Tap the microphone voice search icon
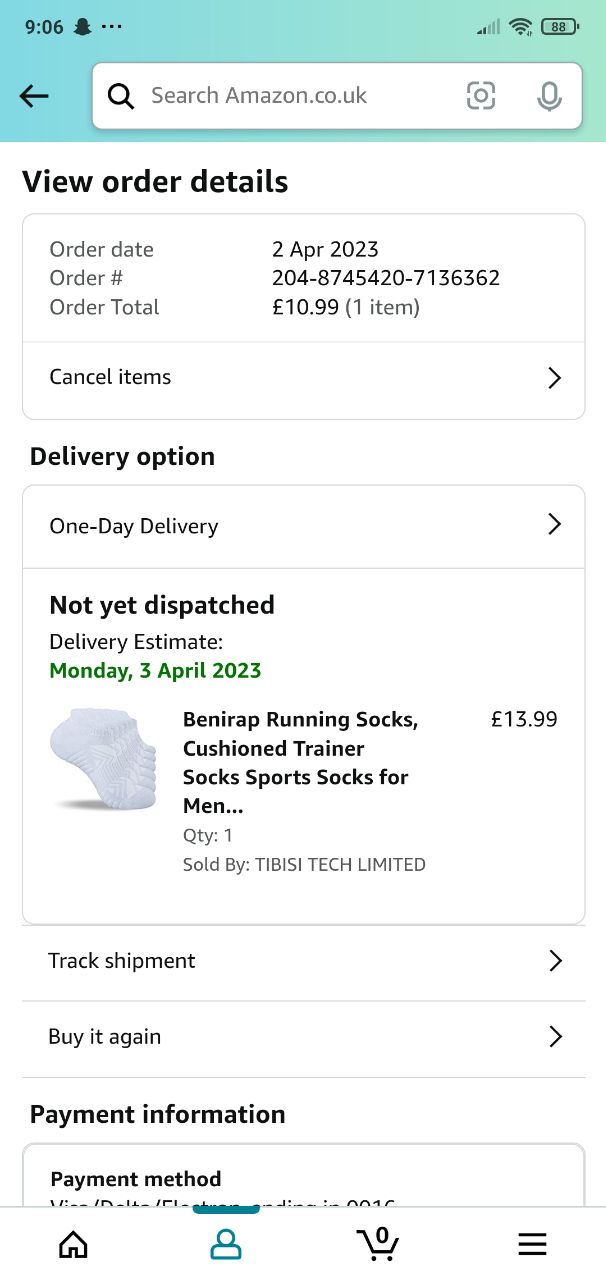 [x=548, y=96]
